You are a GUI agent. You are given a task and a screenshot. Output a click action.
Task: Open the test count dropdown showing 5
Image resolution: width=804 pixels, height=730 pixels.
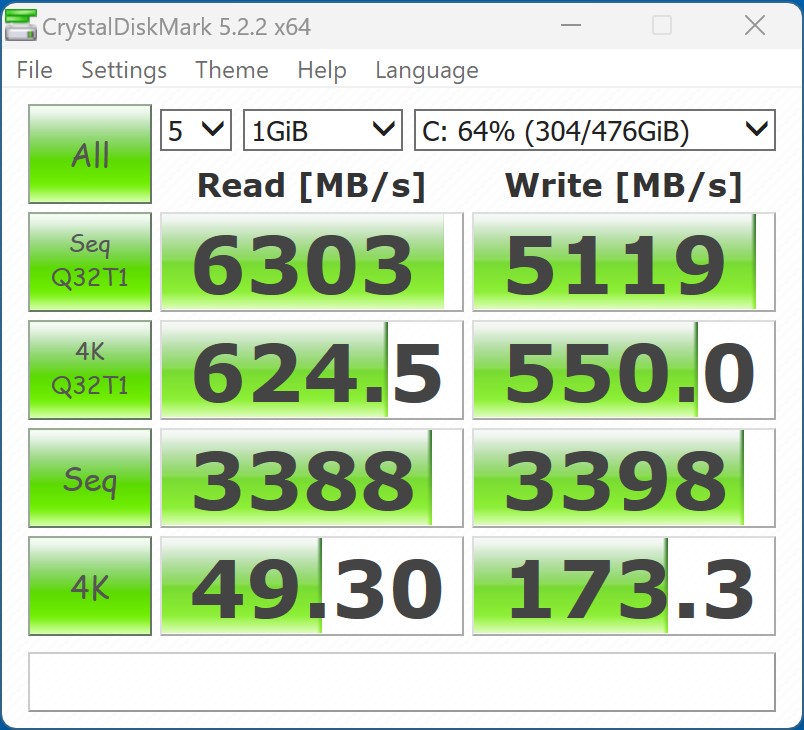(196, 130)
